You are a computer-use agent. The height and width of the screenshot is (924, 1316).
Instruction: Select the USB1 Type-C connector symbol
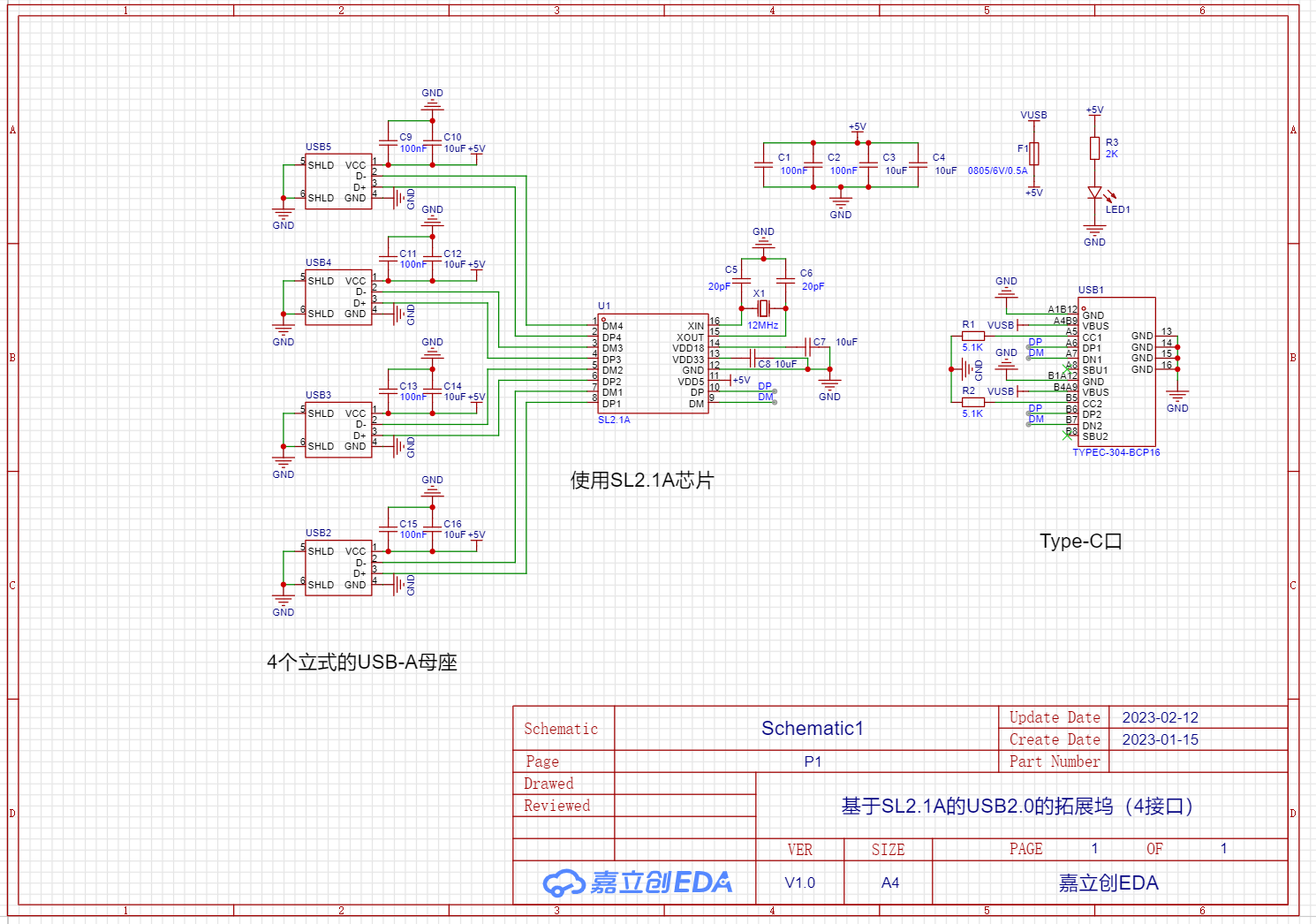coord(1116,371)
